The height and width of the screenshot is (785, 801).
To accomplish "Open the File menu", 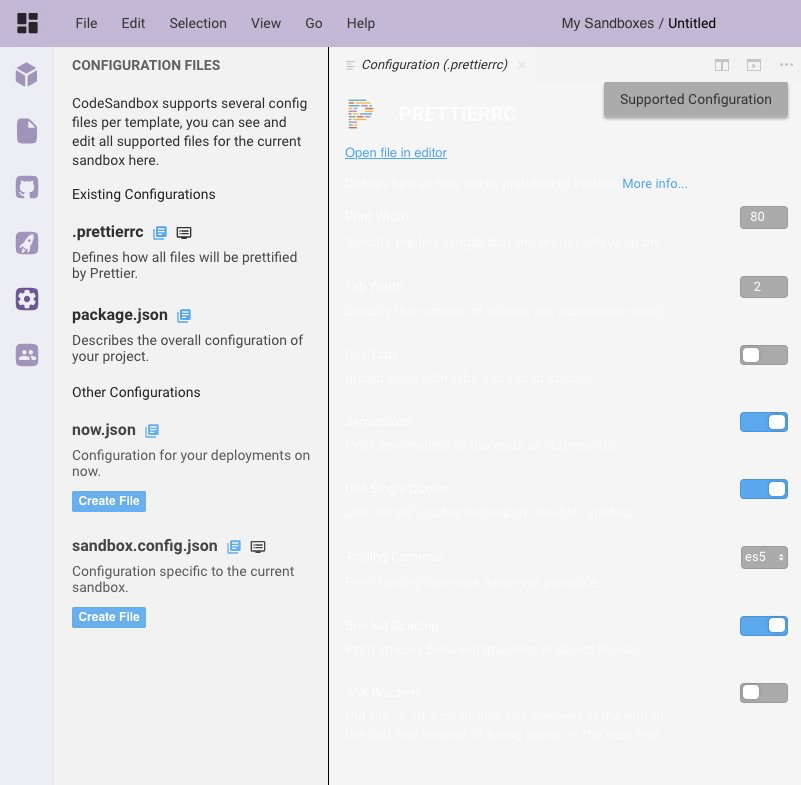I will (x=86, y=23).
